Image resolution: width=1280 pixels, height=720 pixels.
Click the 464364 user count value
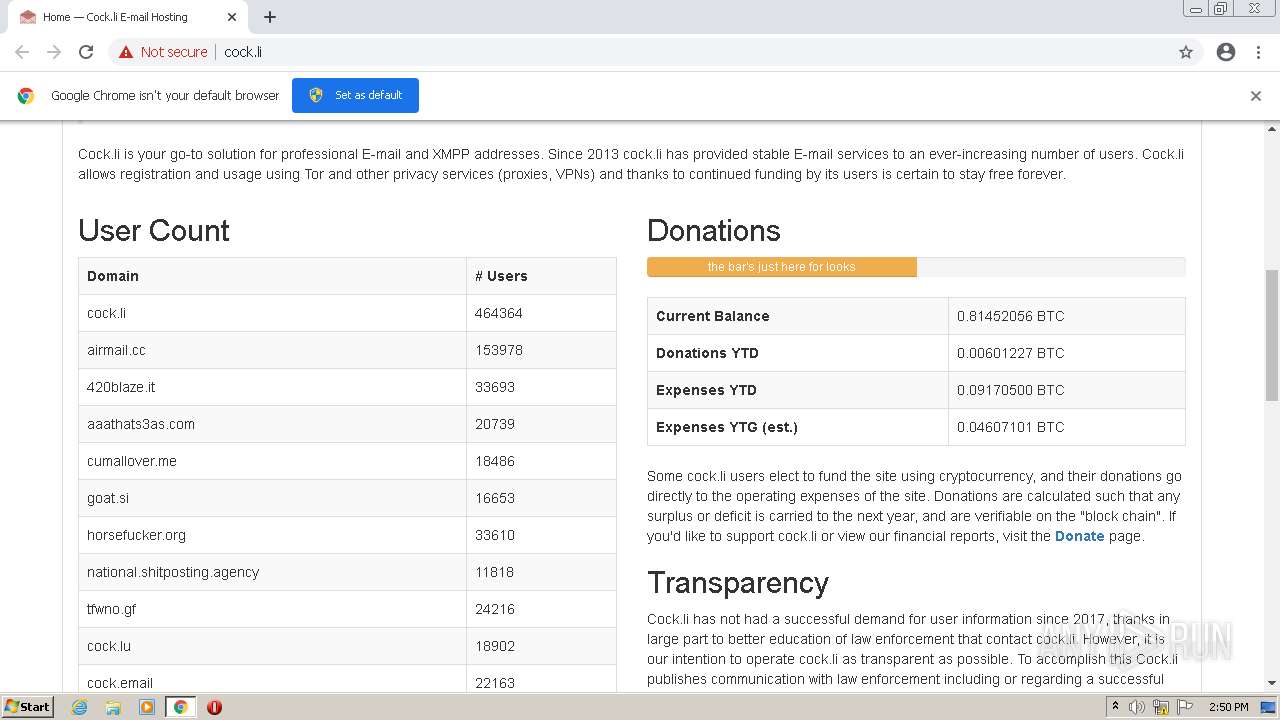[499, 313]
